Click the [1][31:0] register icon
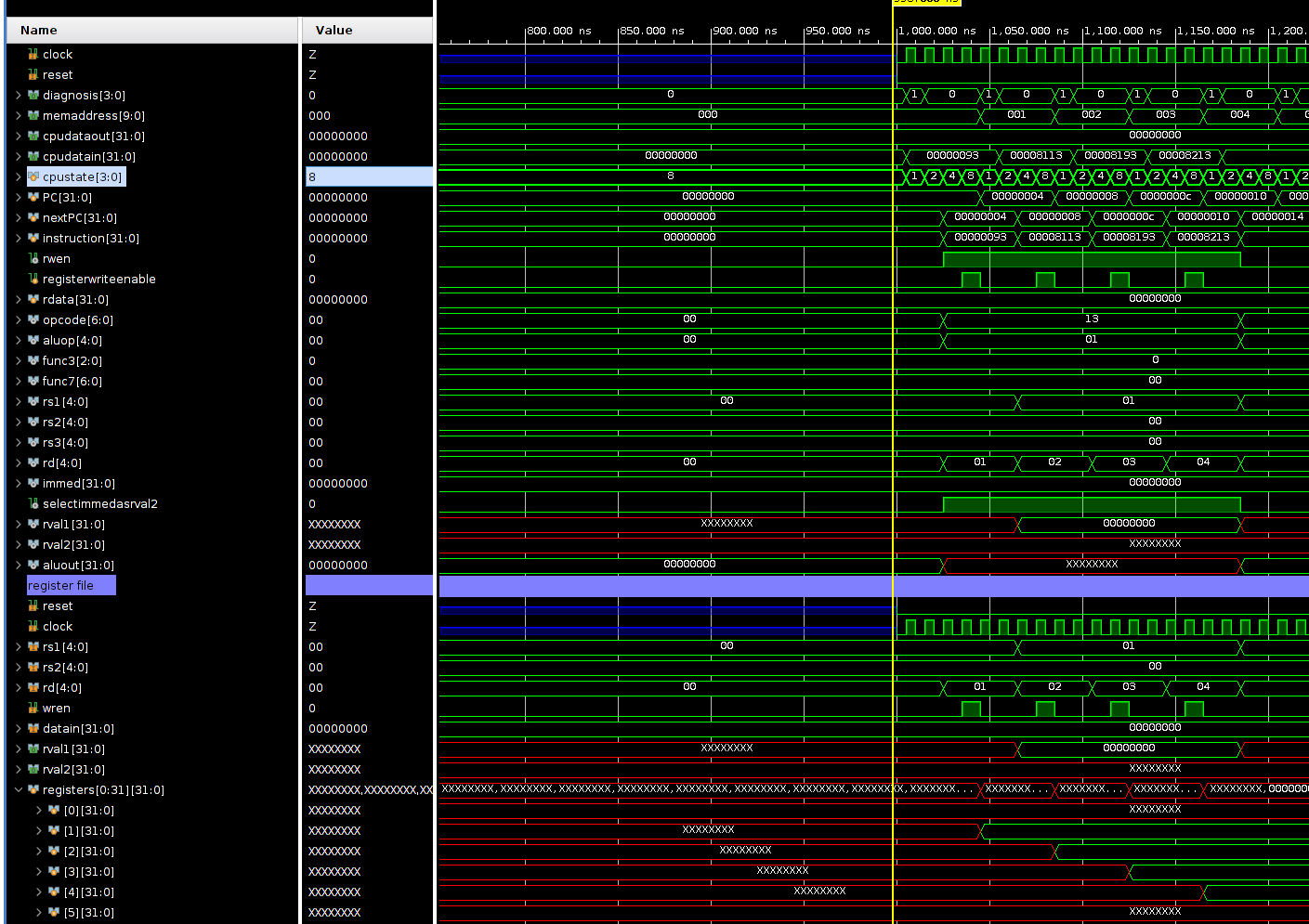This screenshot has width=1309, height=924. [x=54, y=830]
